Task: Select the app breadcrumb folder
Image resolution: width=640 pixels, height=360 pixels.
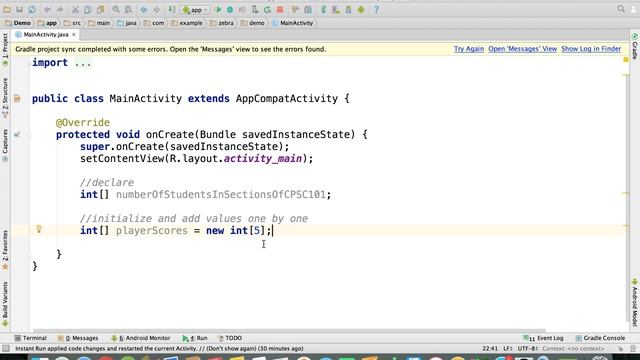Action: 47,23
